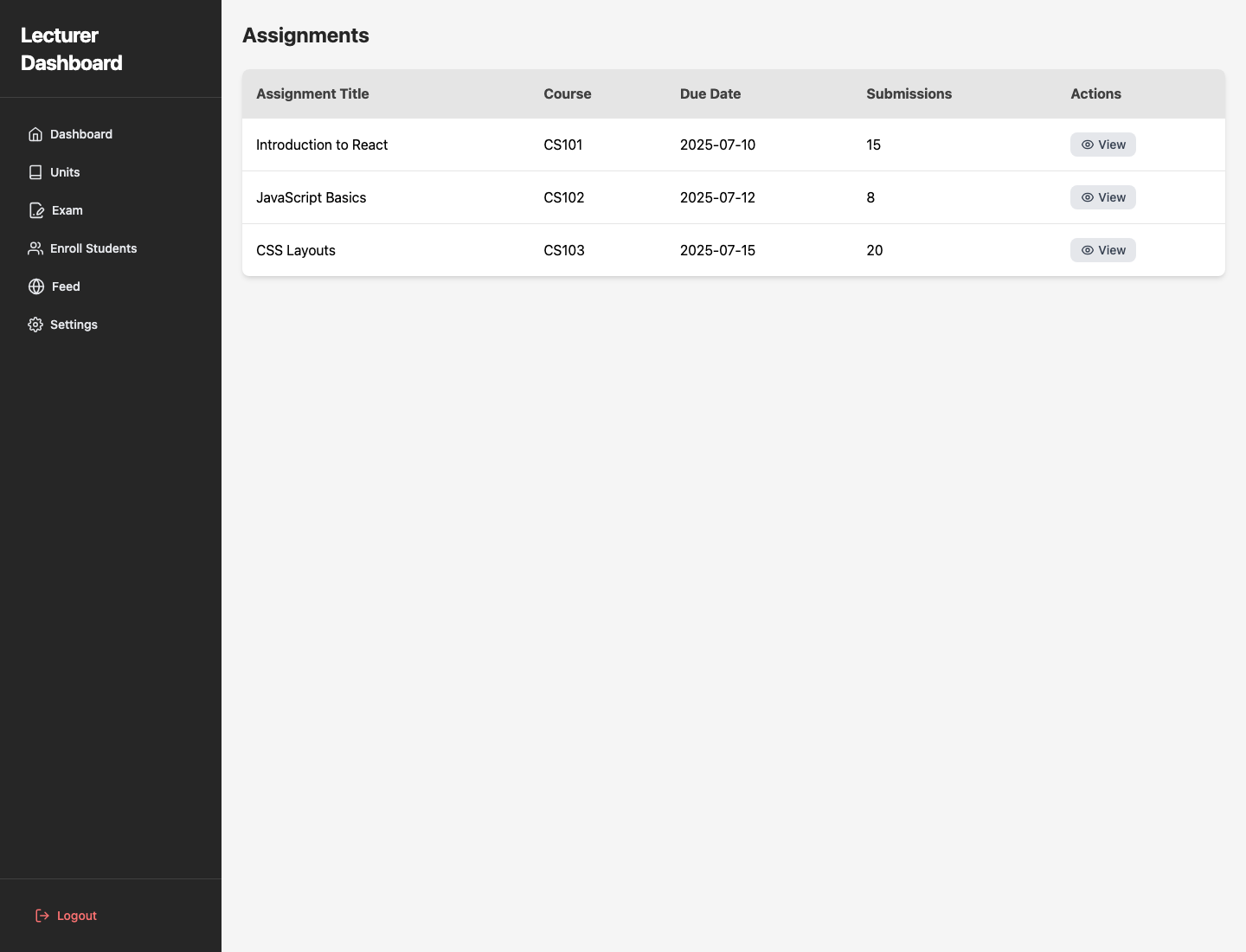This screenshot has height=952, width=1246.
Task: Click the Enroll Students people icon
Action: [x=35, y=248]
